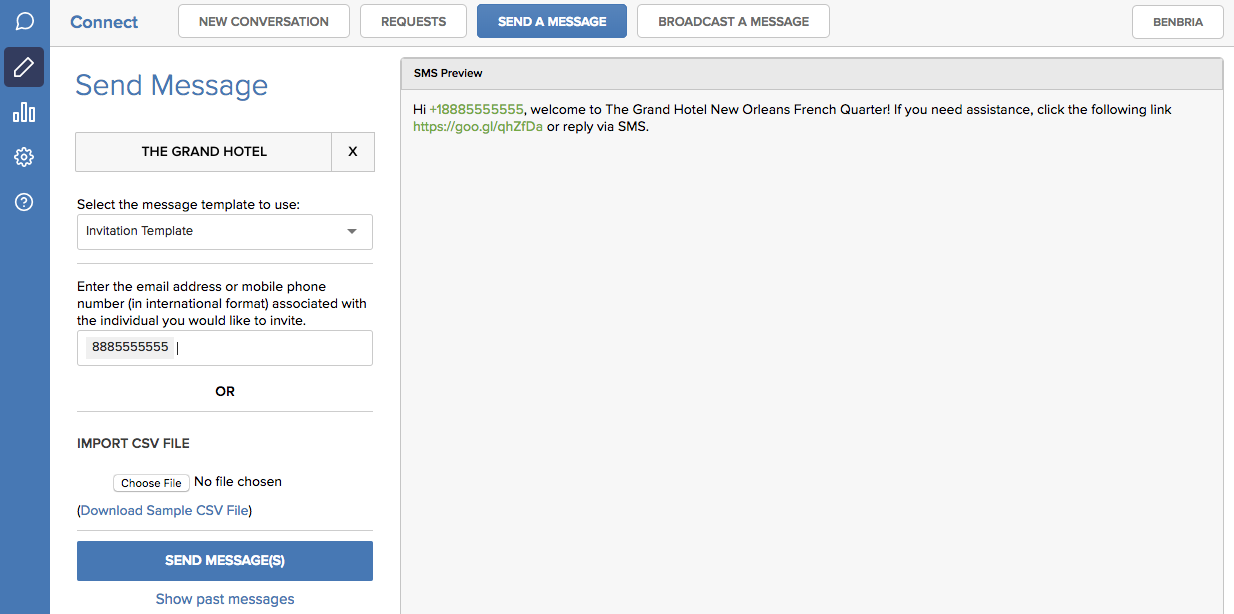The width and height of the screenshot is (1234, 614).
Task: Click the 8885555555 phone number chip
Action: tap(130, 347)
